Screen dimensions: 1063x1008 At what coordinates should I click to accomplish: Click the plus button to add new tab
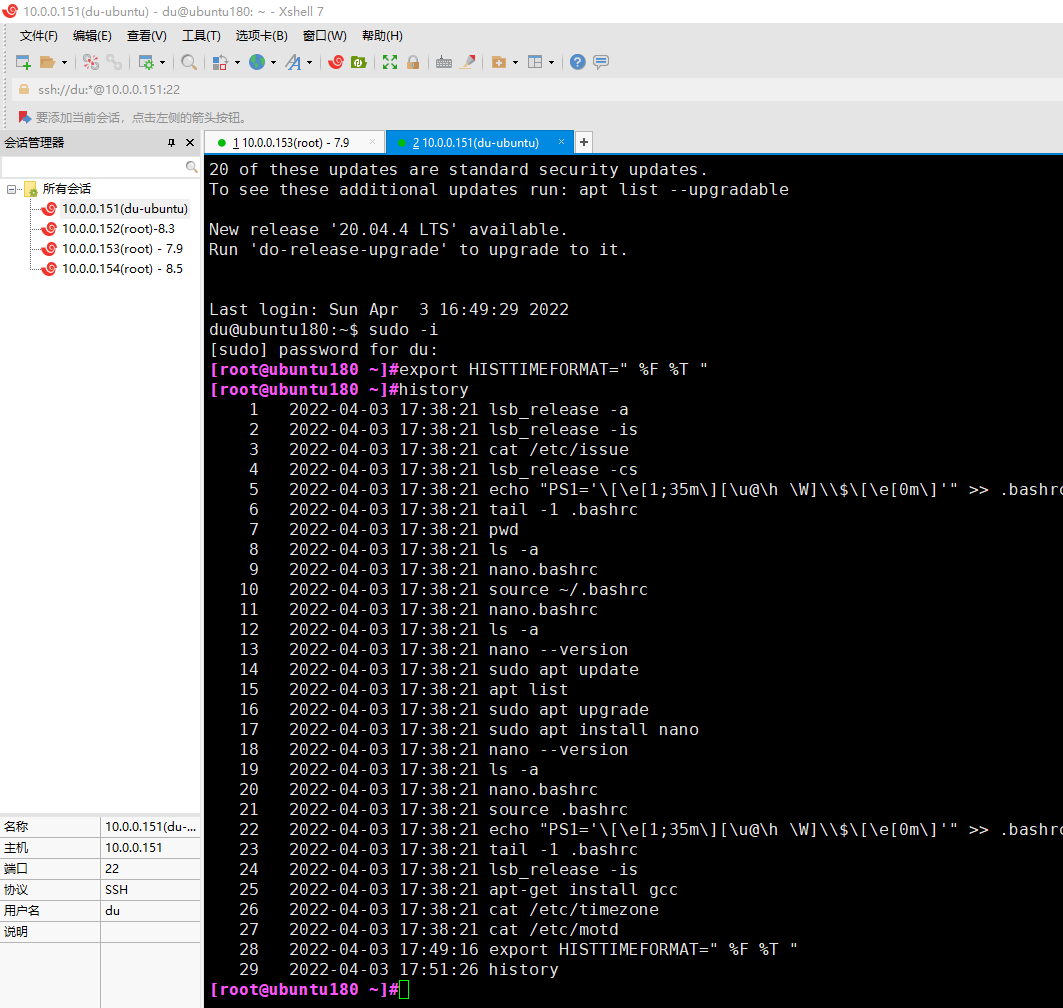pyautogui.click(x=584, y=142)
